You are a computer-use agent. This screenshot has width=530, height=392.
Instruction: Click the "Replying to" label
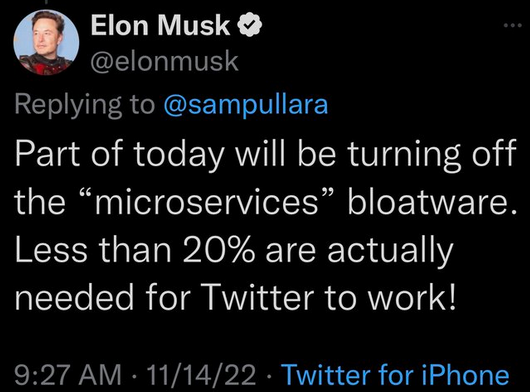84,105
